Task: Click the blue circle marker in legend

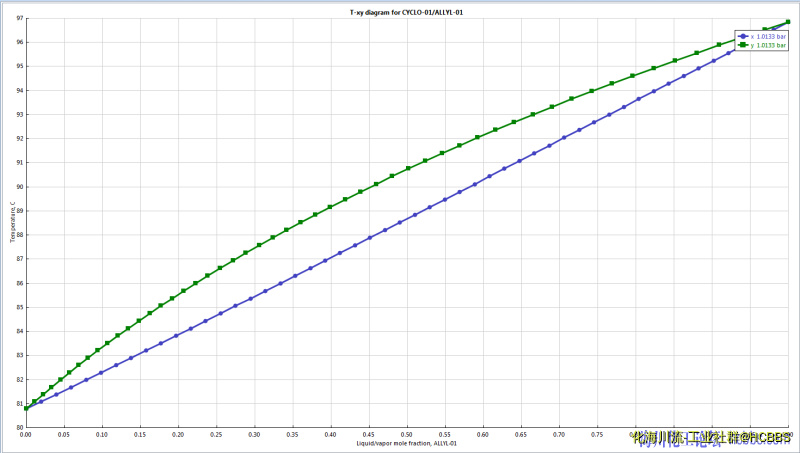Action: [x=742, y=35]
